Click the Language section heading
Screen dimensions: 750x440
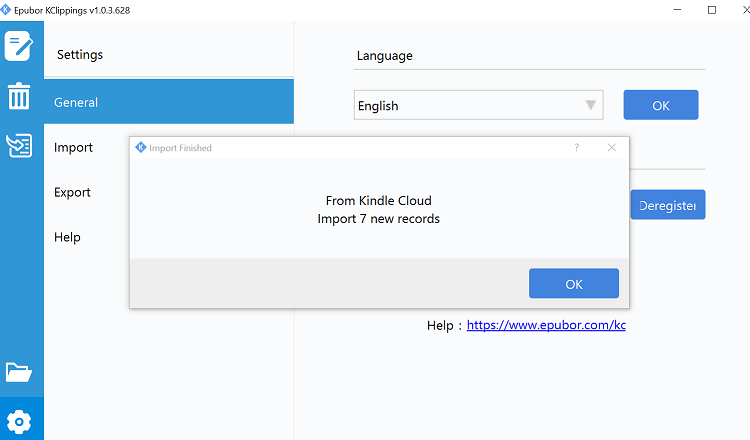click(x=385, y=56)
